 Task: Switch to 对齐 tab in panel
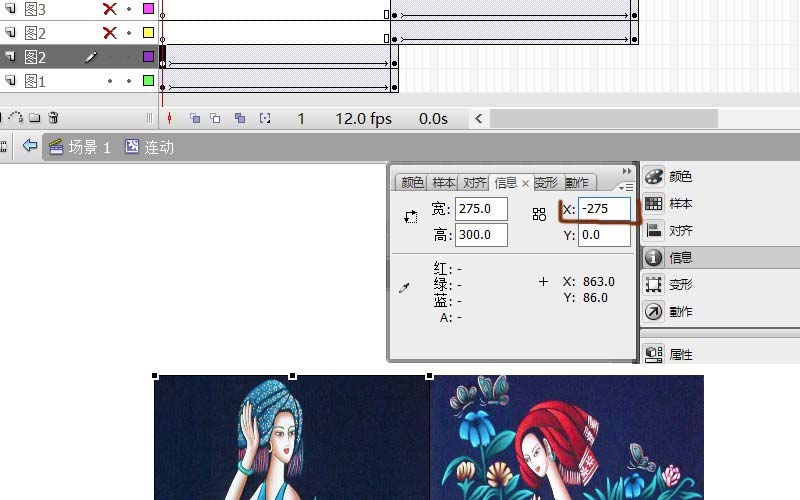(x=474, y=183)
